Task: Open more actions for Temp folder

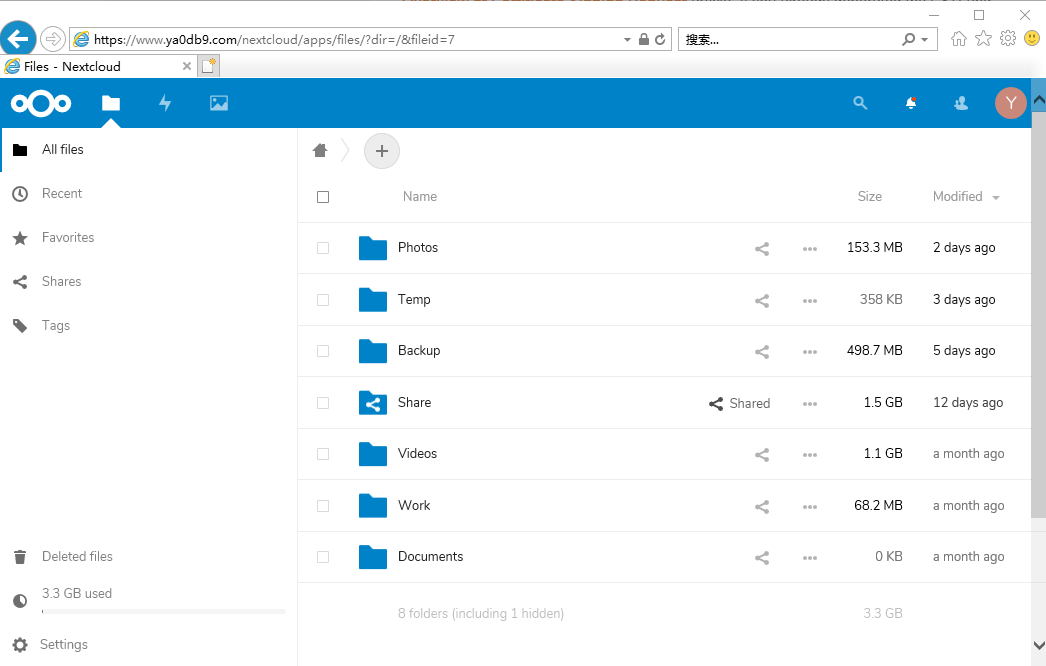Action: pos(810,301)
